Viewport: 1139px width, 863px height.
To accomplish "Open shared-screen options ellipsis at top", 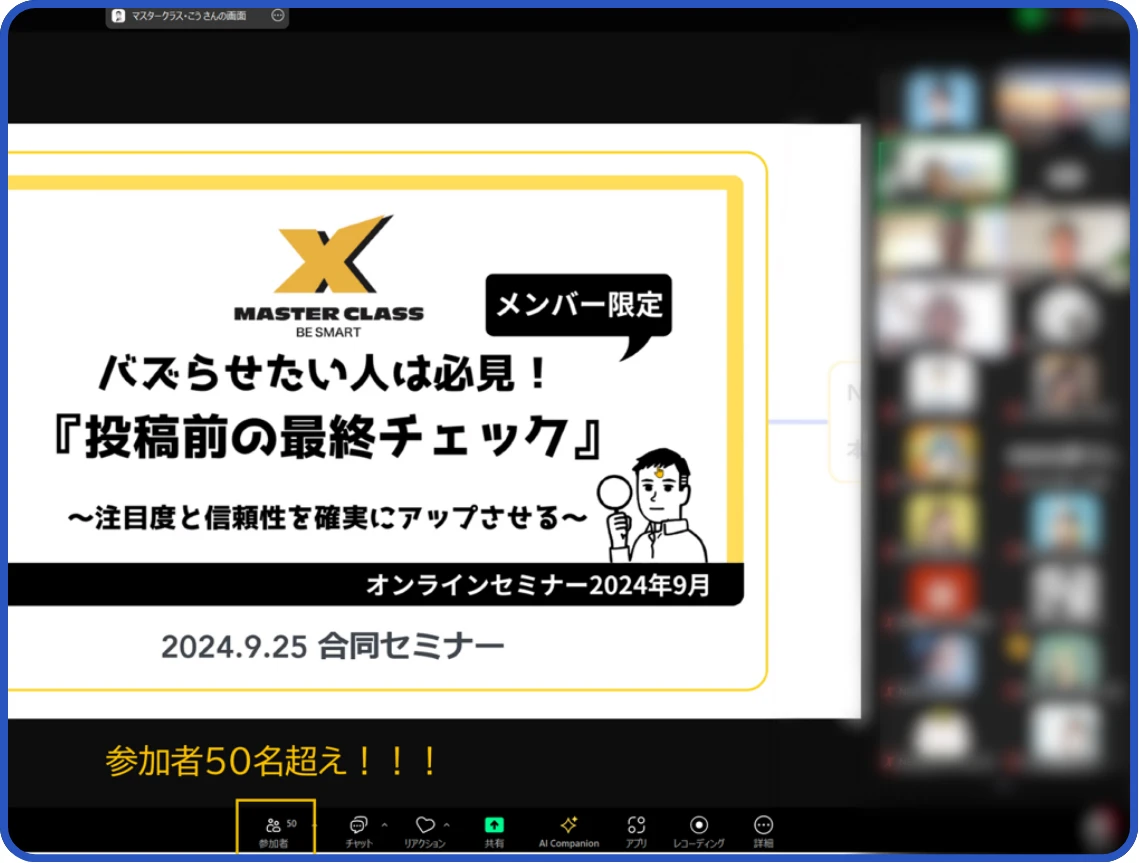I will coord(277,15).
